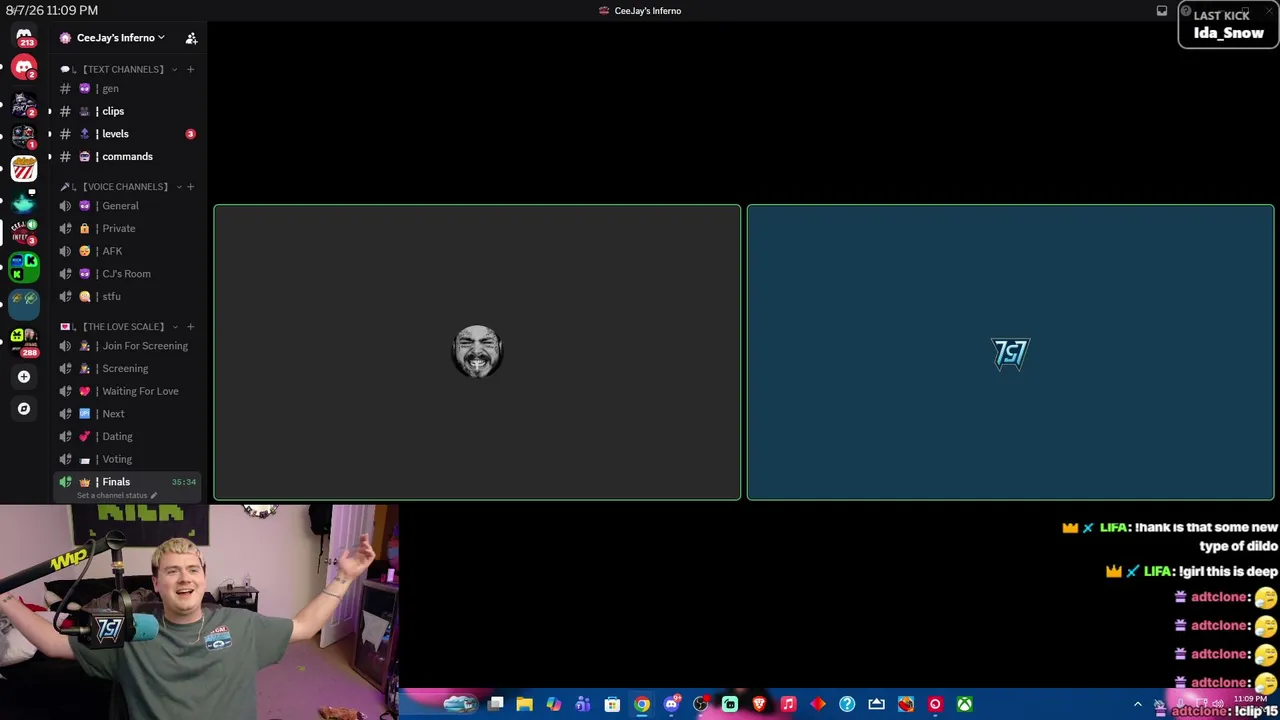
Task: Join the Dating voice channel
Action: pos(128,437)
